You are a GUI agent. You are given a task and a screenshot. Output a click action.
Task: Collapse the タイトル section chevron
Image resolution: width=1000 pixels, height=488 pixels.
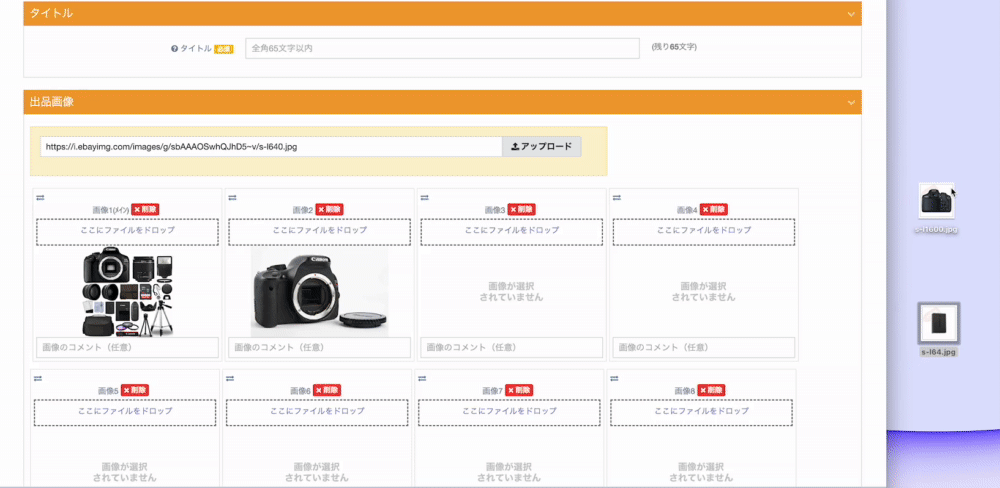[x=851, y=13]
